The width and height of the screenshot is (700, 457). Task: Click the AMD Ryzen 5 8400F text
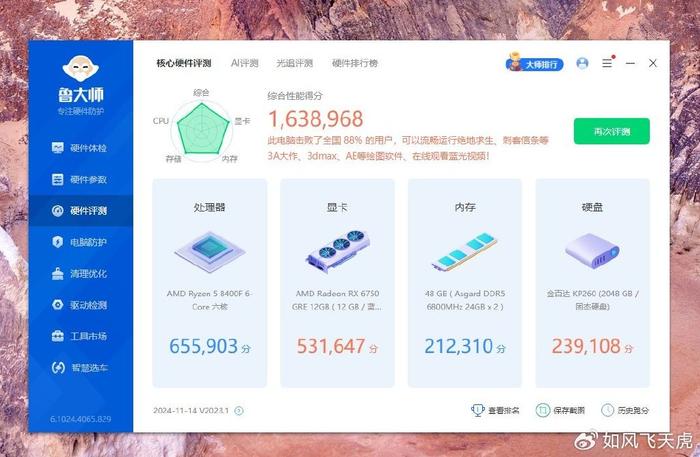click(209, 300)
